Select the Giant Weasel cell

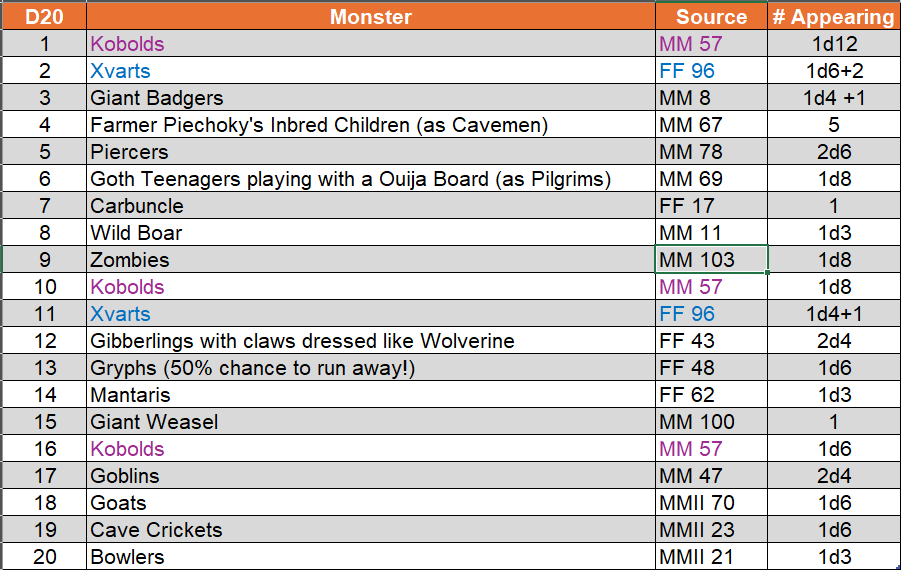coord(371,422)
